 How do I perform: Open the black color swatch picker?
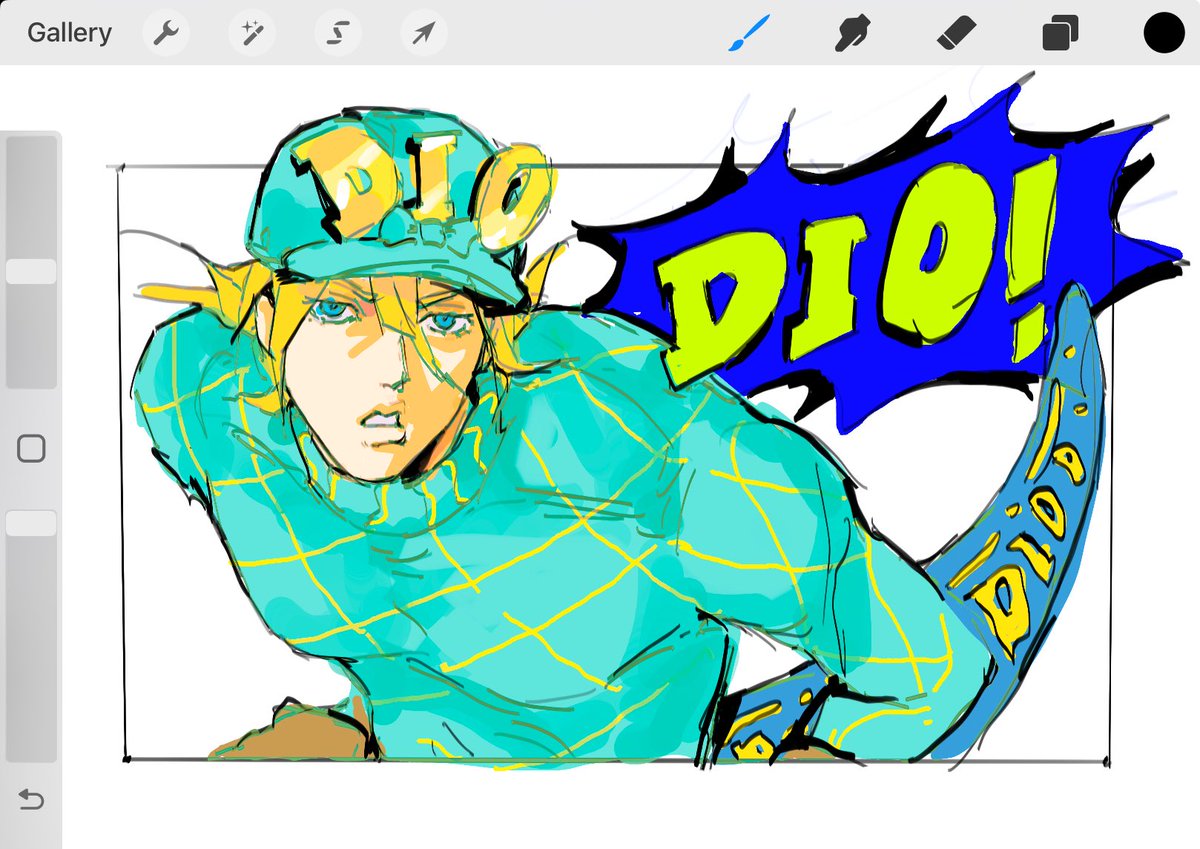(1164, 34)
